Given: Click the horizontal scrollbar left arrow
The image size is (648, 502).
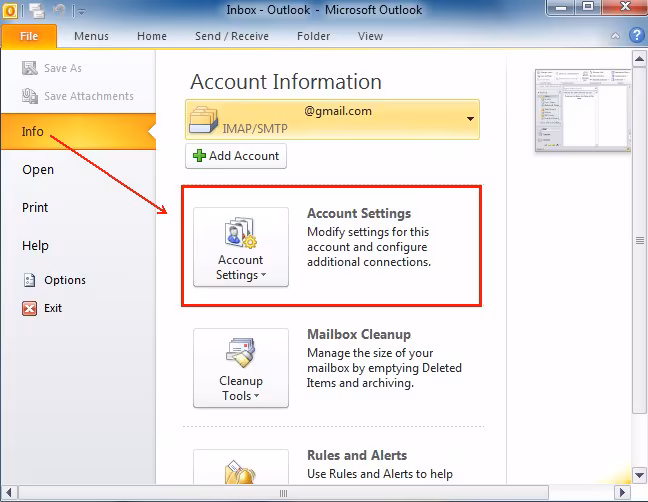Looking at the screenshot, I should (x=9, y=492).
